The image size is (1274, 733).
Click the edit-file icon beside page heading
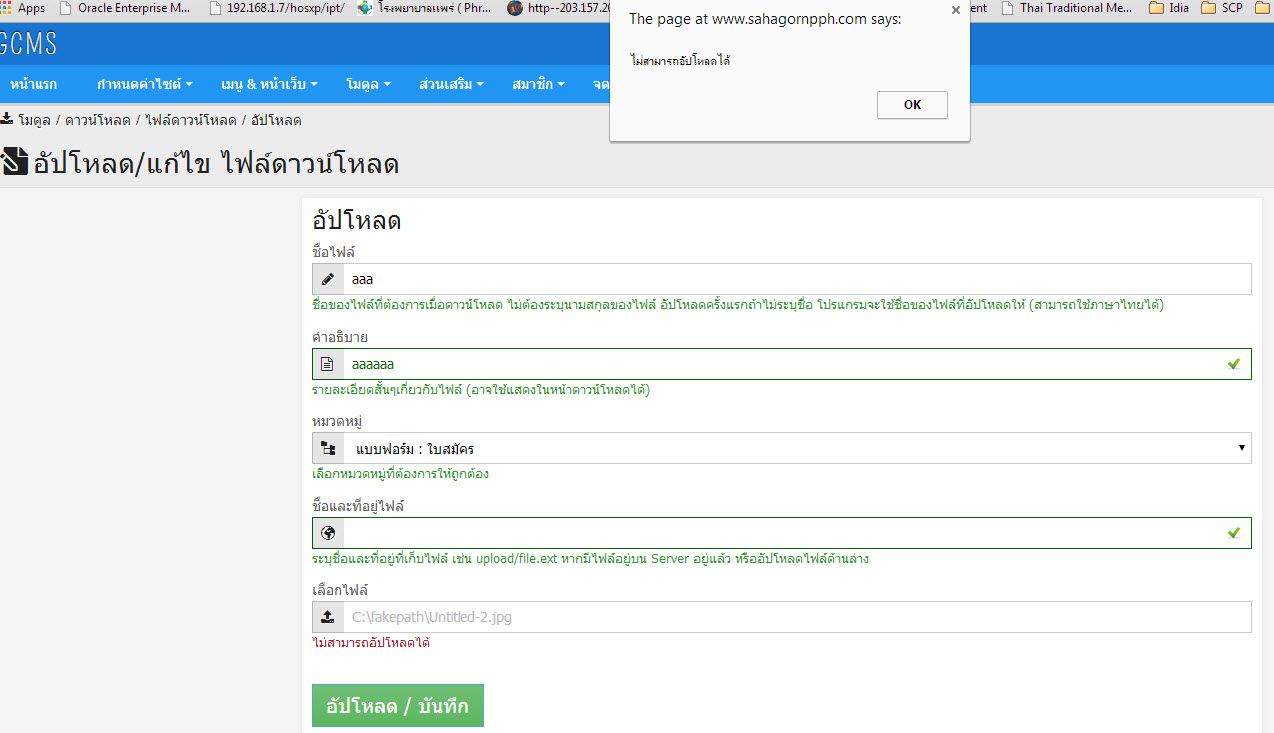[x=14, y=162]
